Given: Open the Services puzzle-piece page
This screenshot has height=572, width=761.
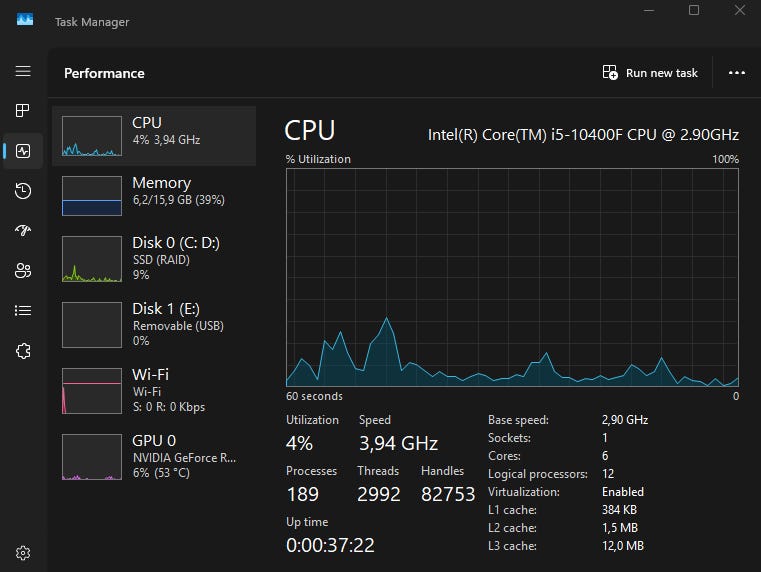Looking at the screenshot, I should point(23,351).
